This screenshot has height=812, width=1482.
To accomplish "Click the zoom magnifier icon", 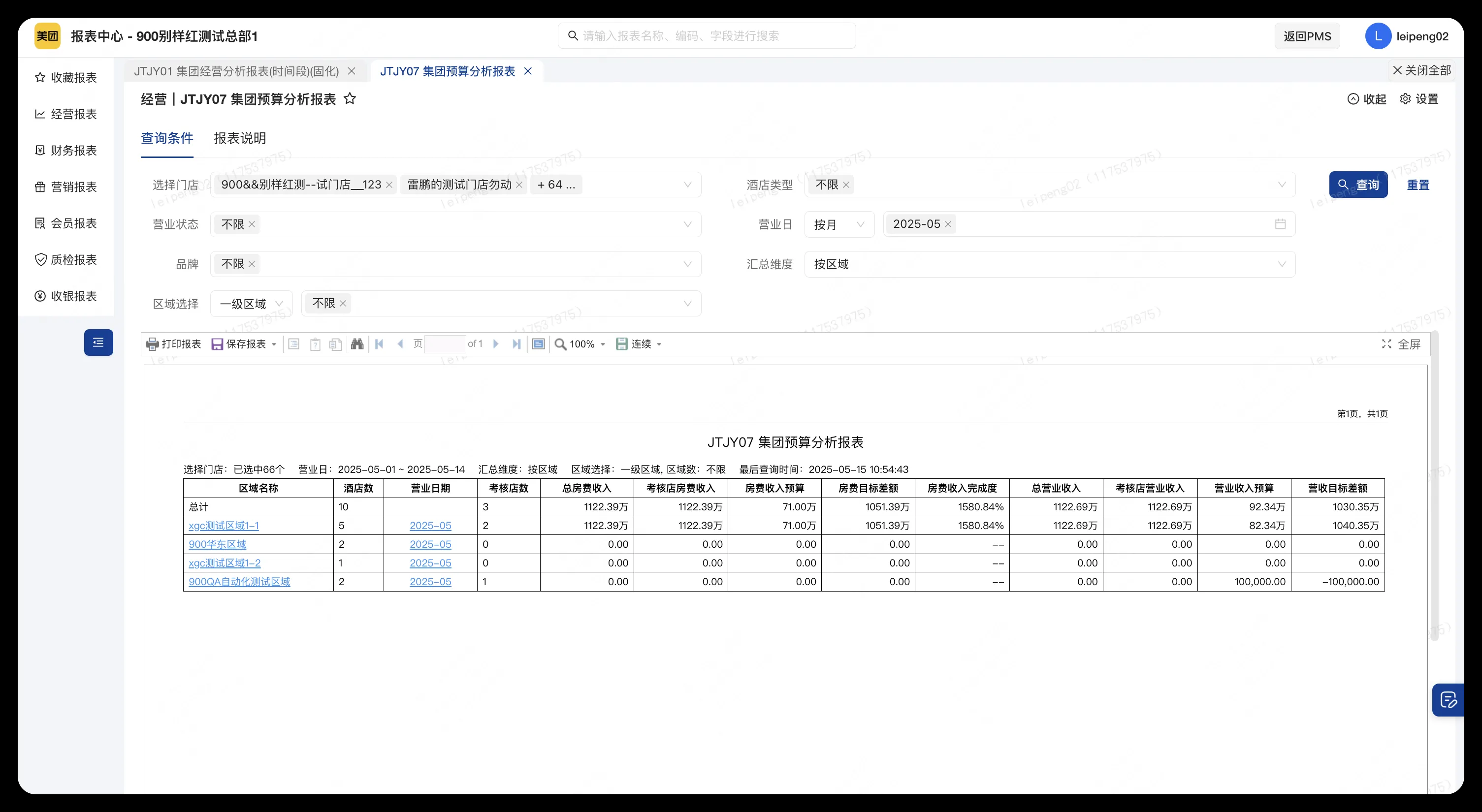I will [560, 344].
